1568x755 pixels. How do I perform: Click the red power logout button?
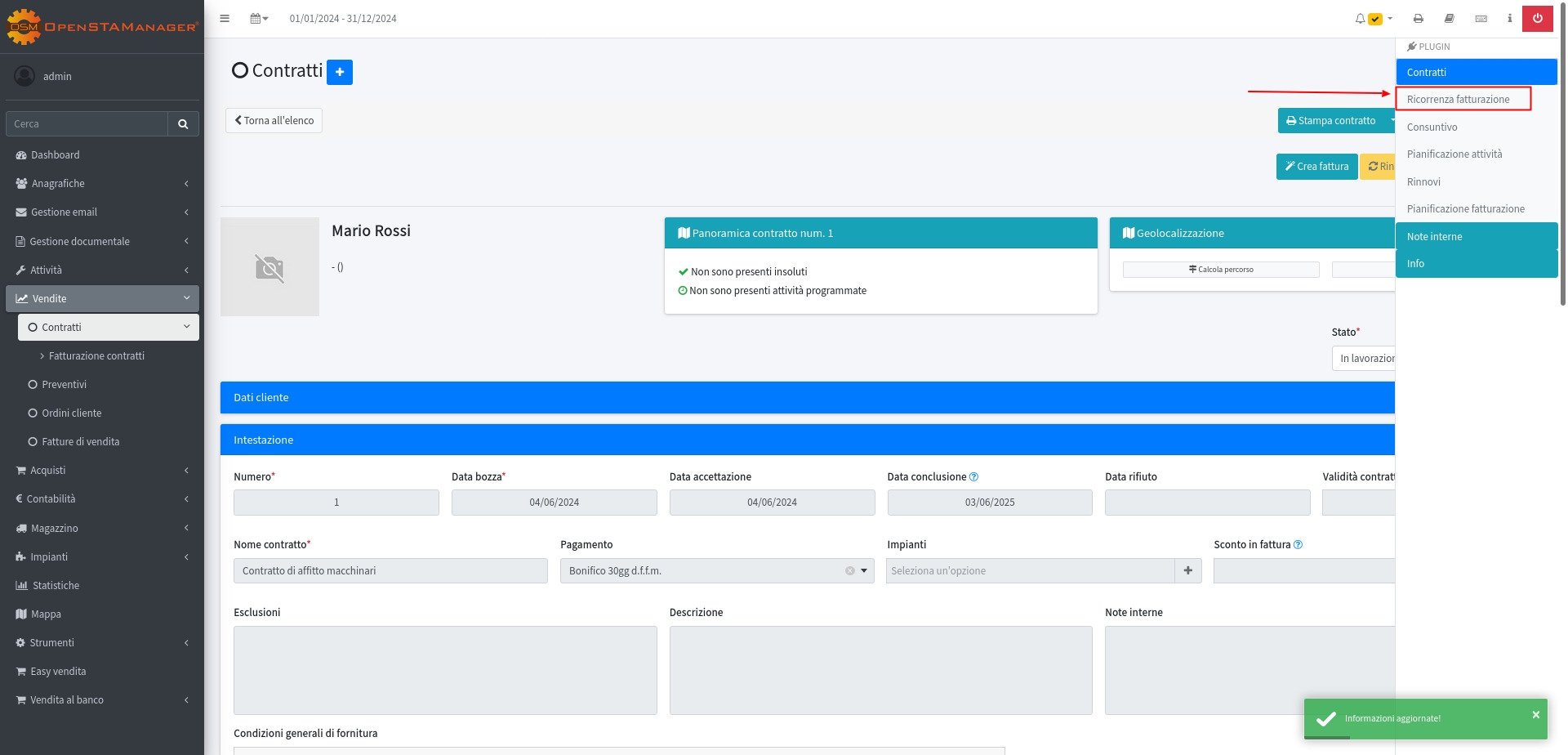1537,18
